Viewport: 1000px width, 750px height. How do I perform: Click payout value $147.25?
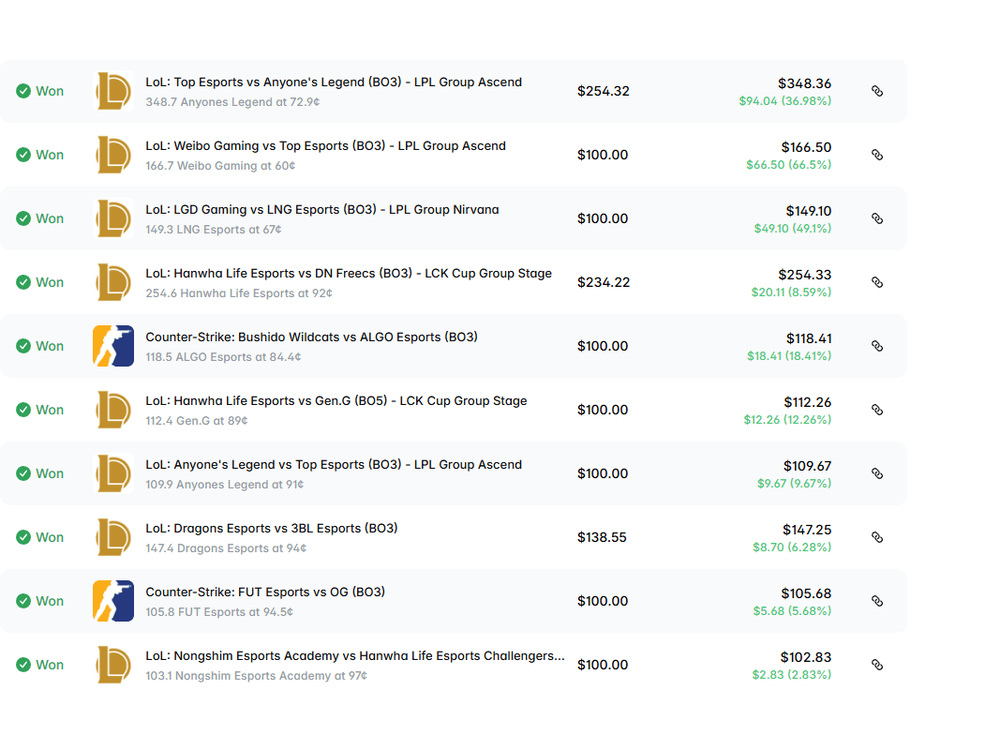(x=807, y=530)
